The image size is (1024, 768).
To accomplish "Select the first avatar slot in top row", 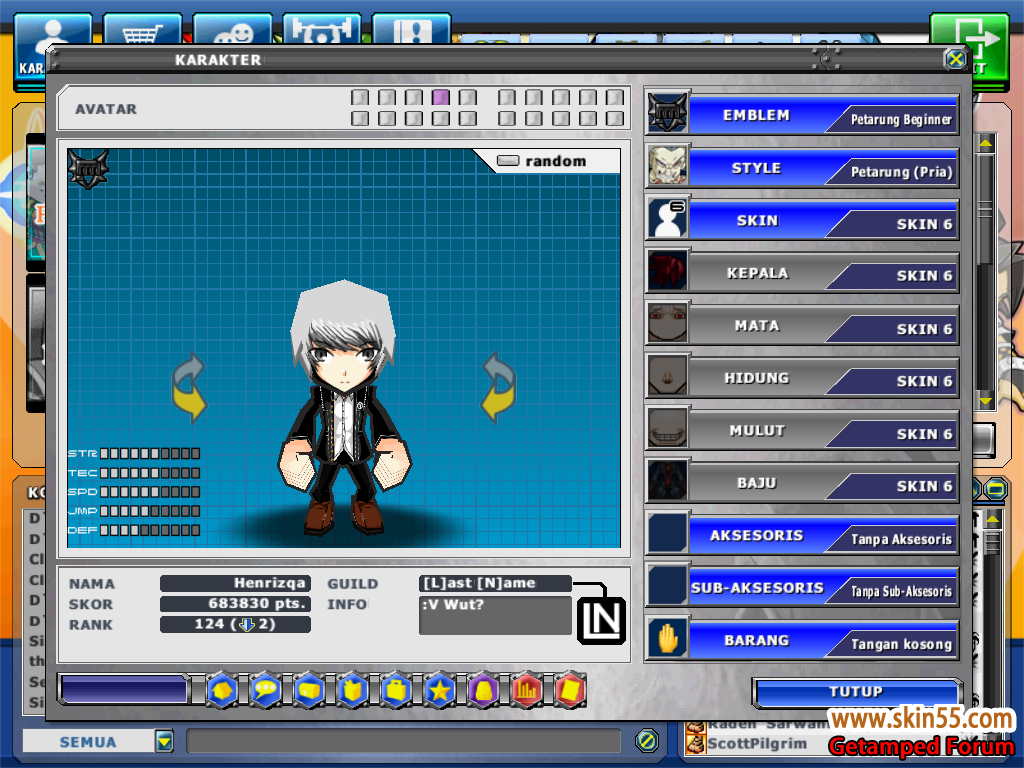I will coord(360,97).
